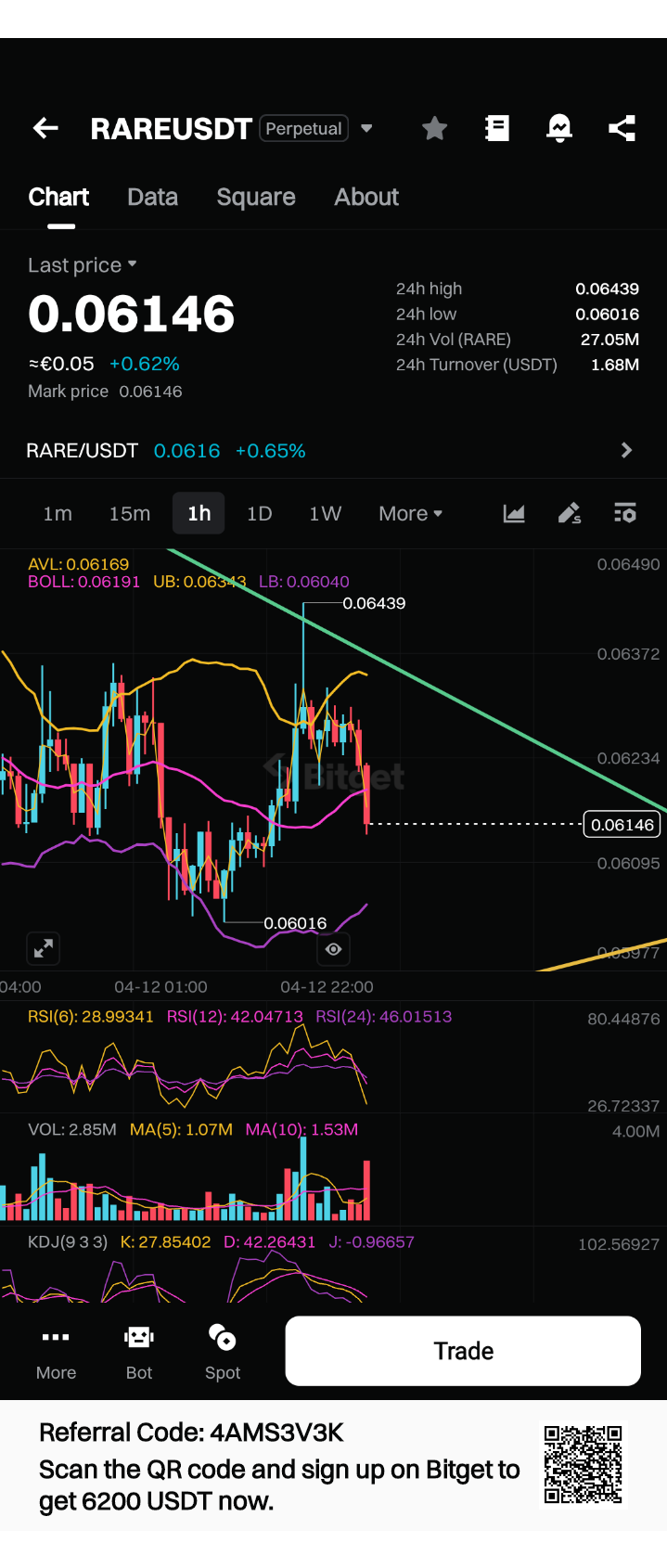Select the 15m timeframe
The image size is (667, 1568).
129,513
